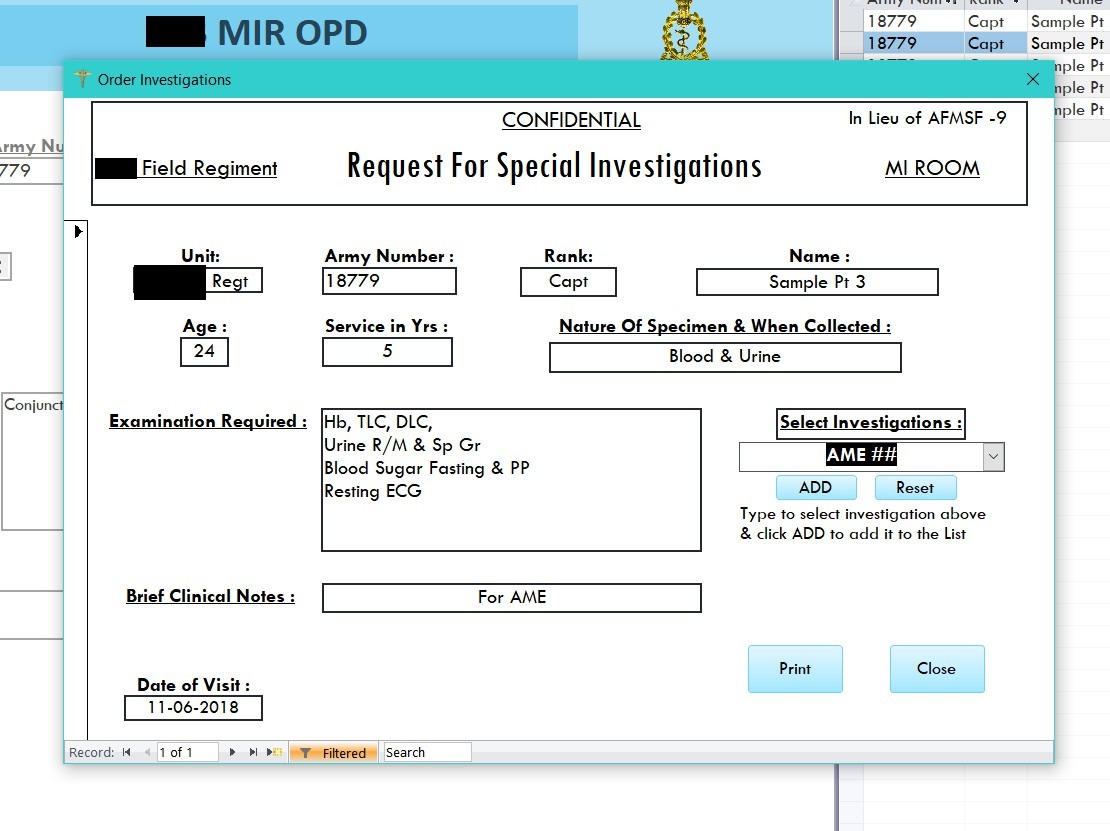Create new blank record icon
The width and height of the screenshot is (1110, 831).
tap(275, 753)
